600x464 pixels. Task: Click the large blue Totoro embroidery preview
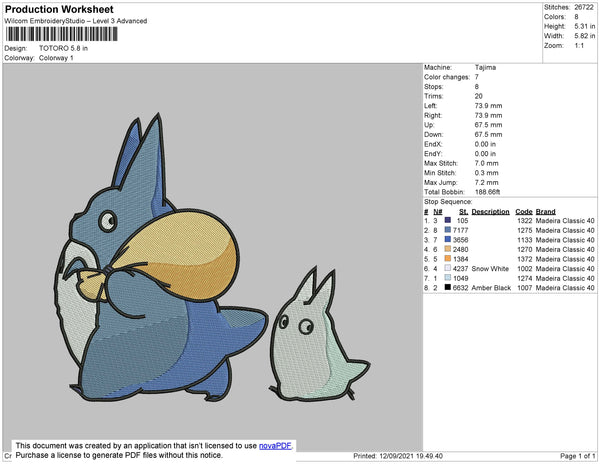[161, 258]
